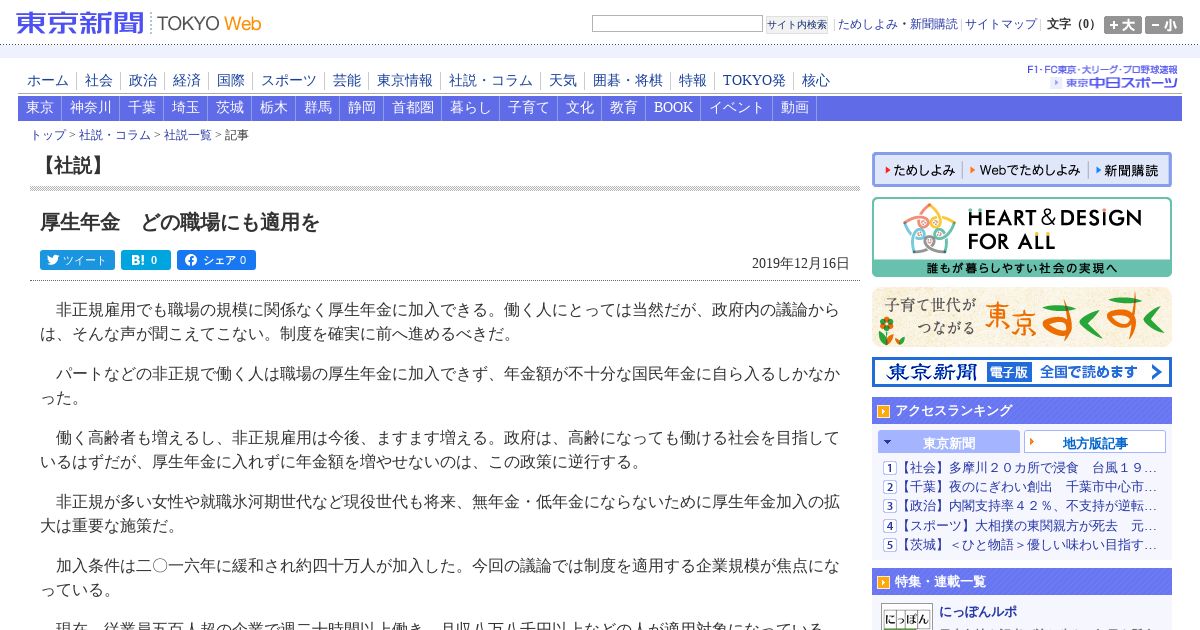Select 暮らし in the blue nav bar
The height and width of the screenshot is (630, 1200).
coord(471,108)
